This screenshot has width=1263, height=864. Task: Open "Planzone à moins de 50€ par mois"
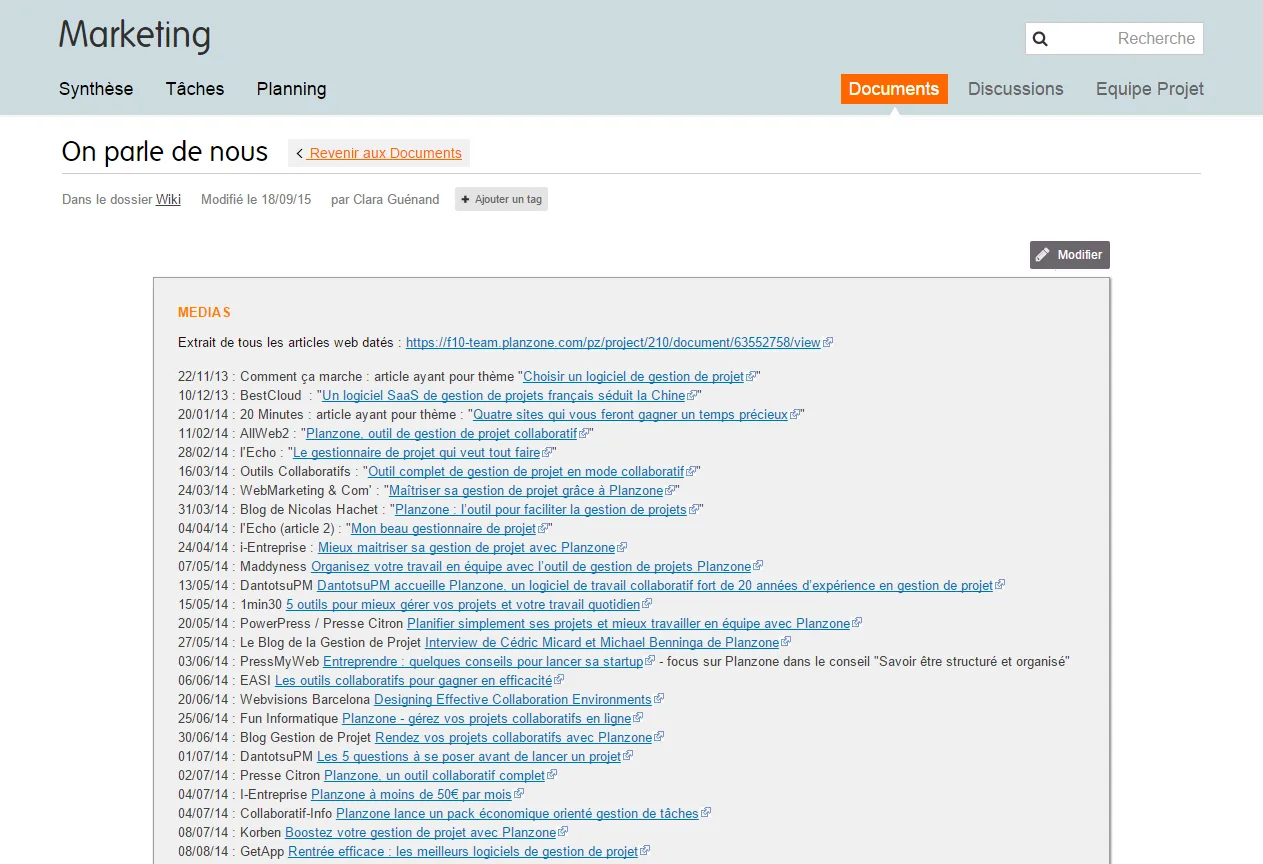point(411,795)
